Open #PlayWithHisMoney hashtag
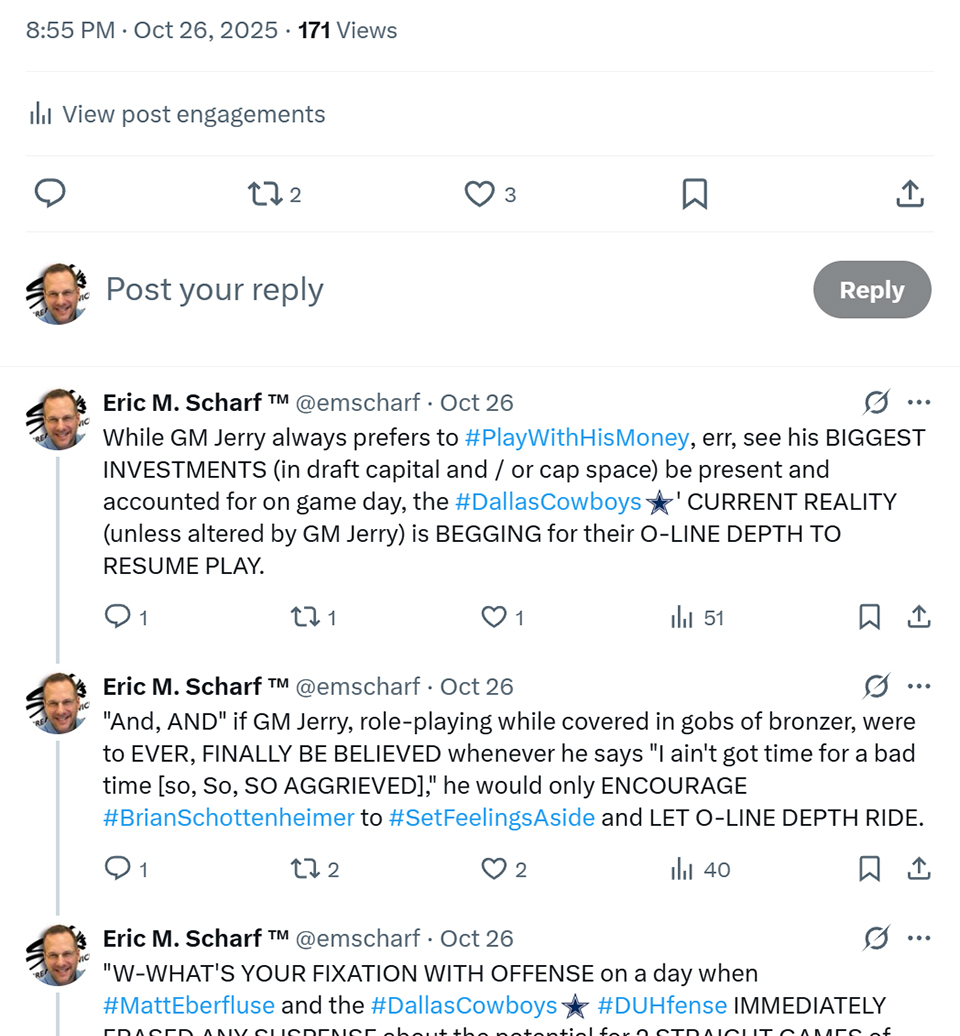 pos(577,437)
